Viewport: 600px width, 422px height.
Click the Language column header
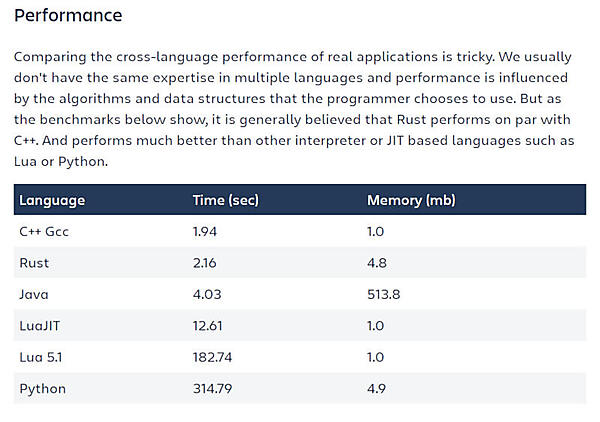tap(52, 200)
